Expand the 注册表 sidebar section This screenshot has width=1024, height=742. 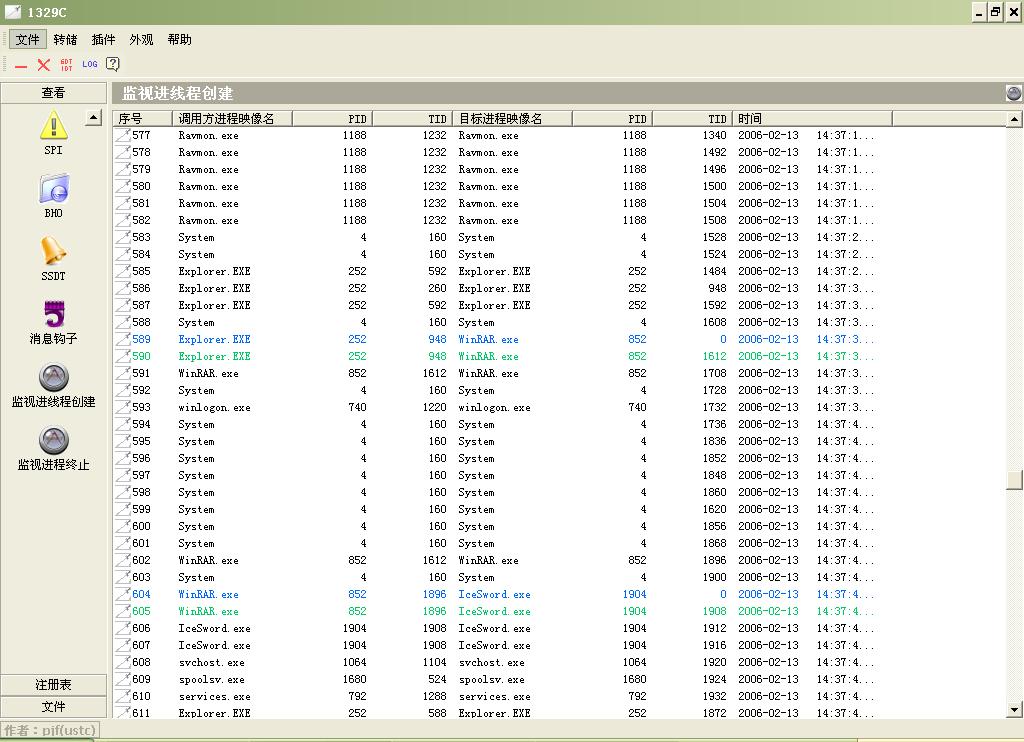53,685
